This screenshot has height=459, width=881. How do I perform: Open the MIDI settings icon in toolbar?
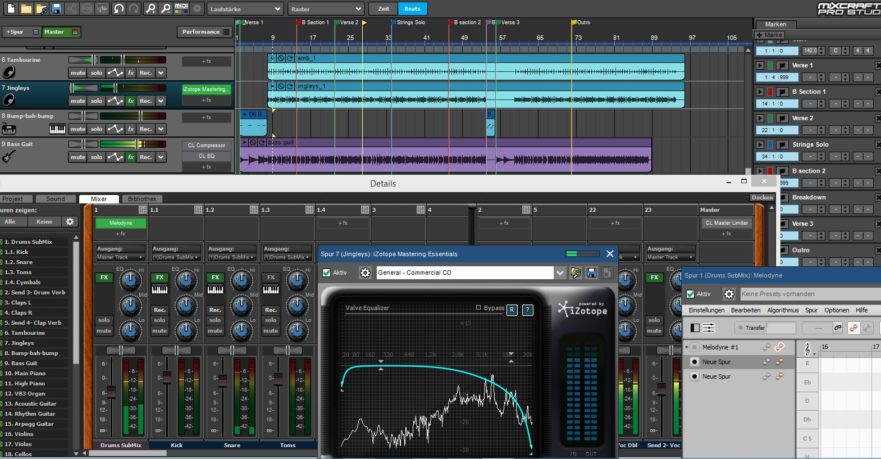pyautogui.click(x=181, y=8)
